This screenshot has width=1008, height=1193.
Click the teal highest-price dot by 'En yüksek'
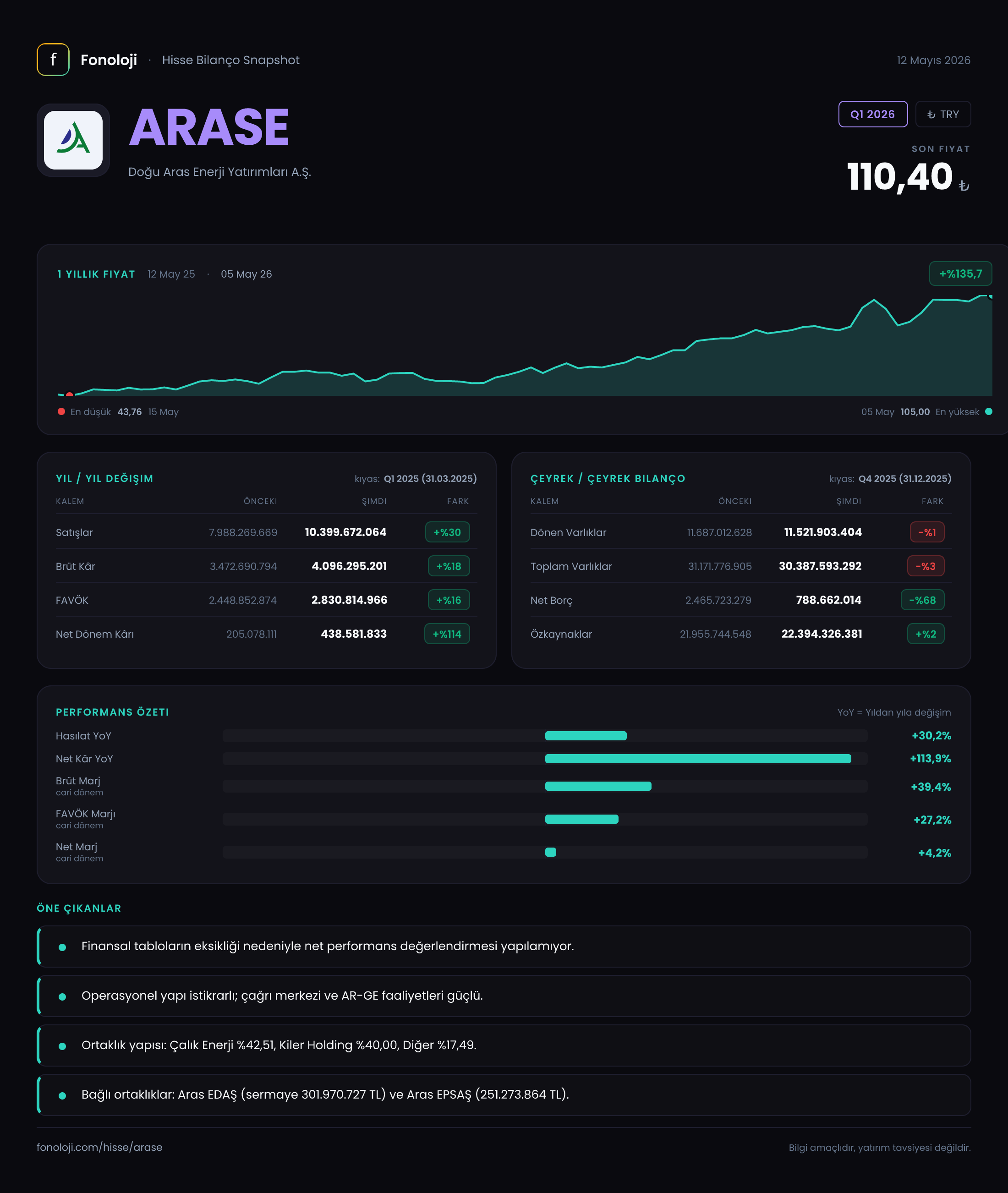click(x=989, y=411)
